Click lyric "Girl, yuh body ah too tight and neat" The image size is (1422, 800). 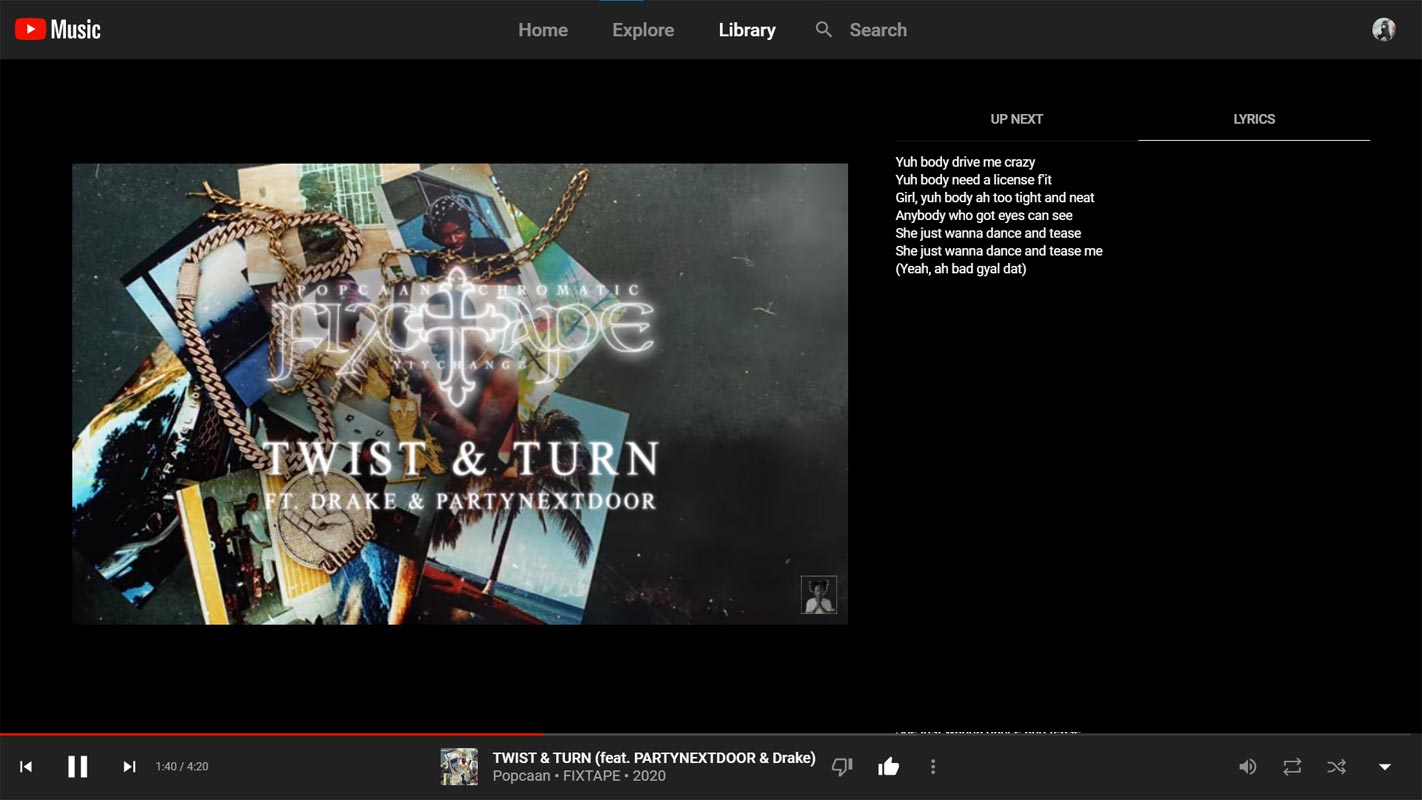(x=995, y=198)
